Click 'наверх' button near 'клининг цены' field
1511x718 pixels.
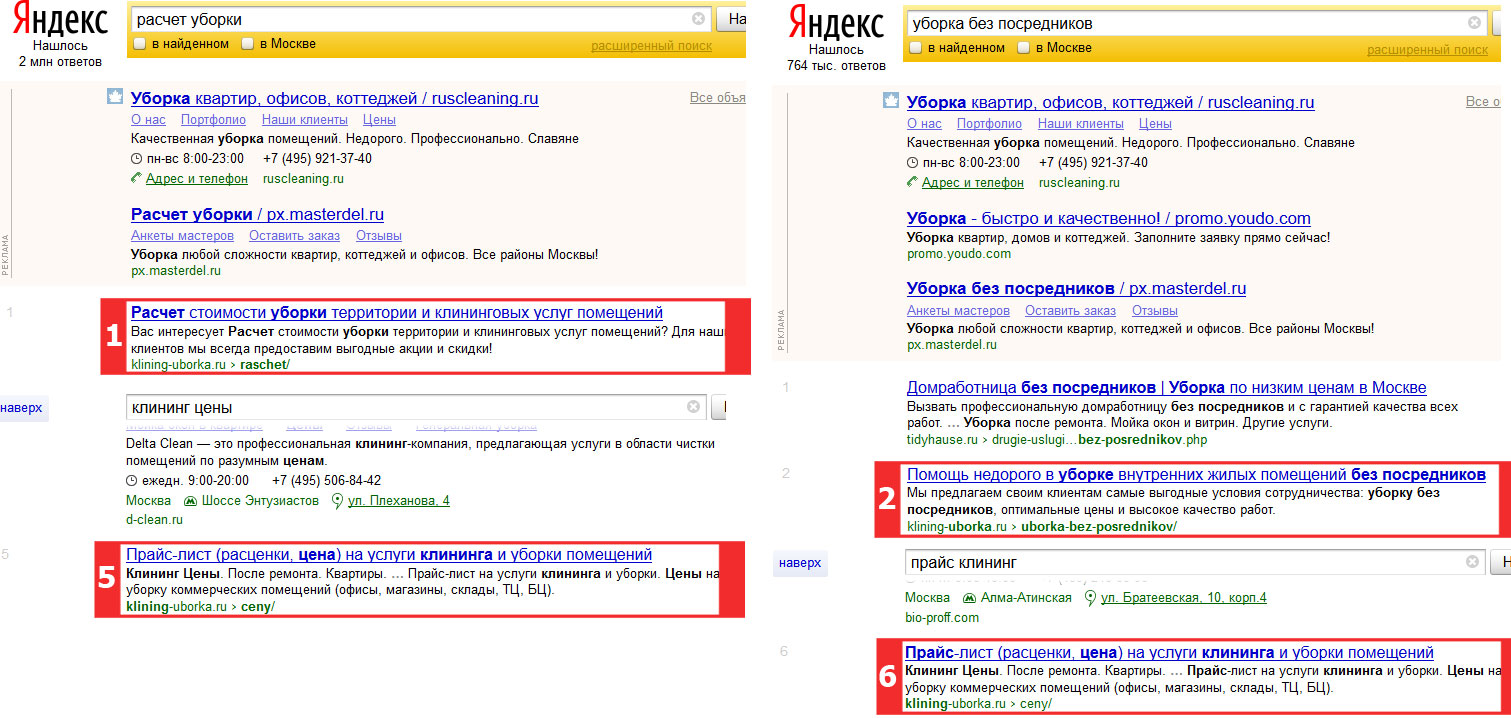pos(22,408)
